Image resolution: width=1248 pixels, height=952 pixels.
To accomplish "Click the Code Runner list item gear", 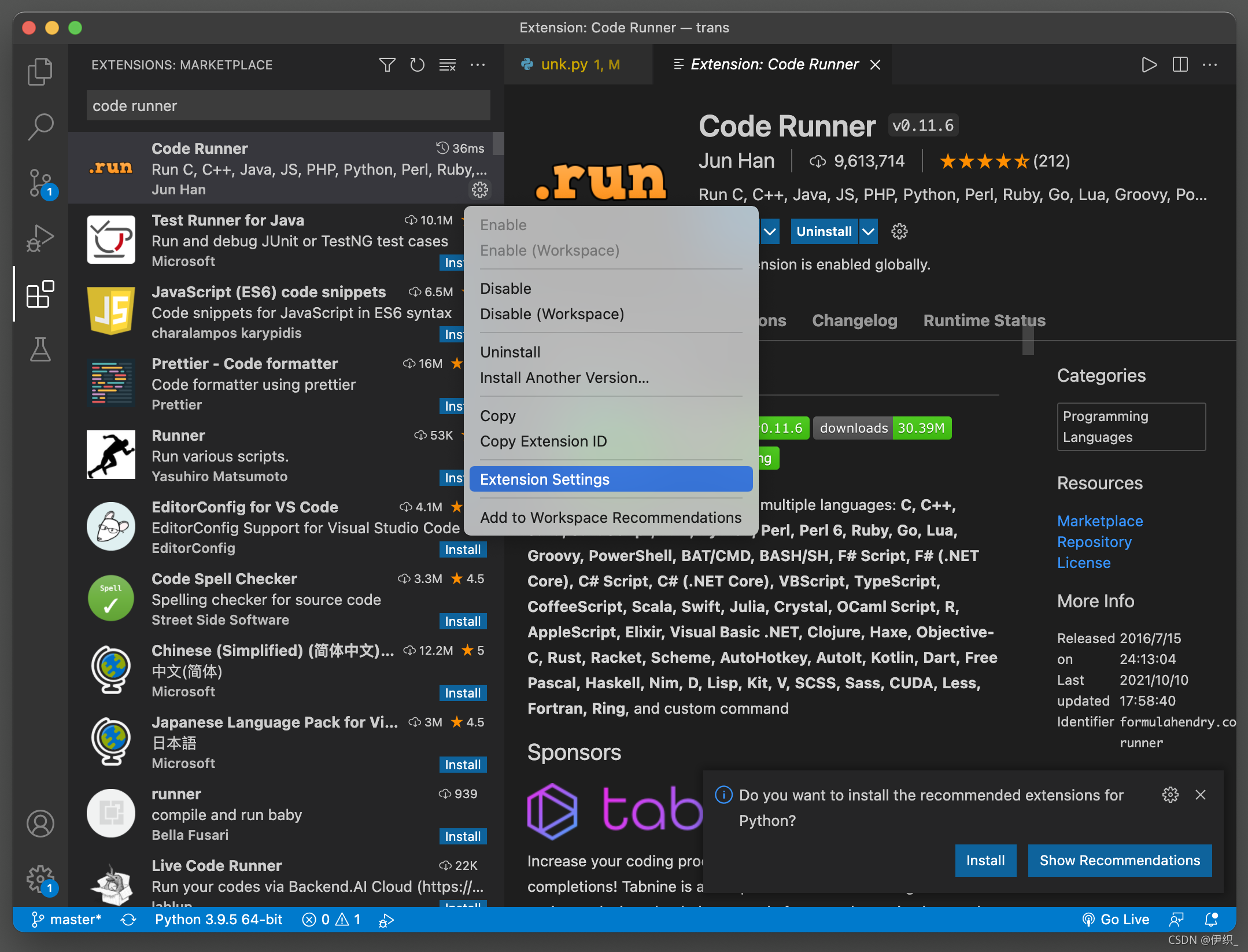I will (480, 189).
